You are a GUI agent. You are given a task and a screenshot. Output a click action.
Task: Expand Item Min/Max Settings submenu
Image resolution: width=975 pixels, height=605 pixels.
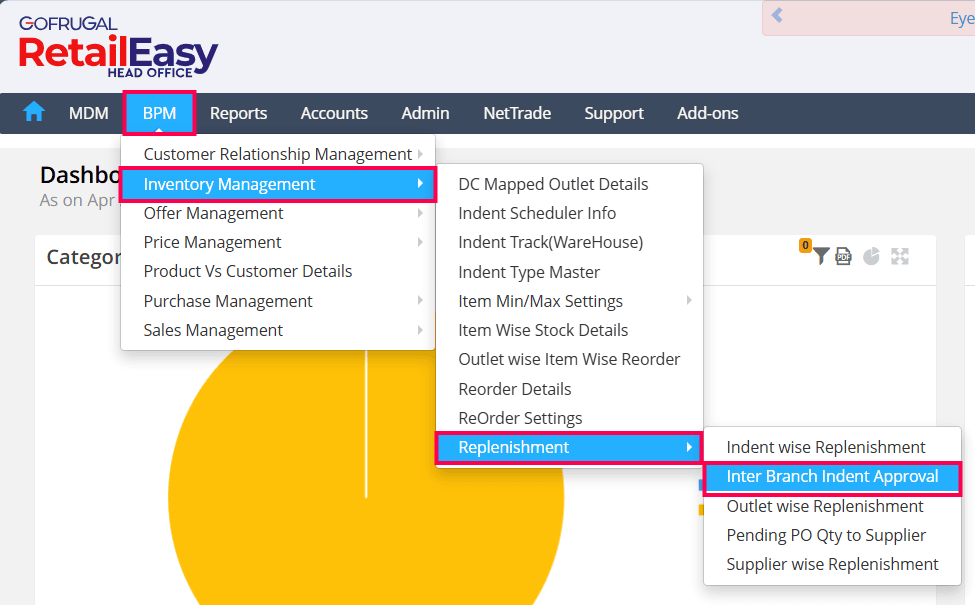tap(570, 301)
